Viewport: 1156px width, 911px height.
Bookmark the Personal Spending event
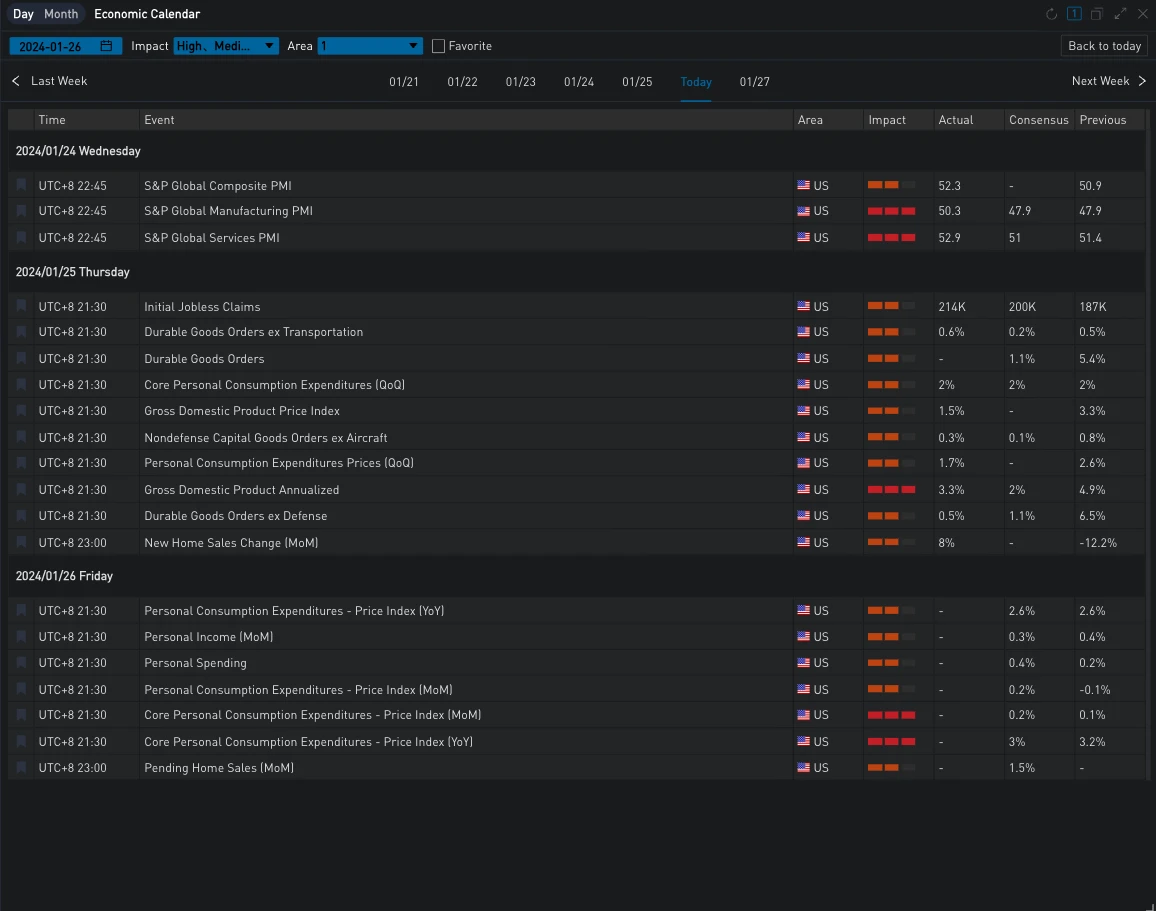[x=21, y=662]
